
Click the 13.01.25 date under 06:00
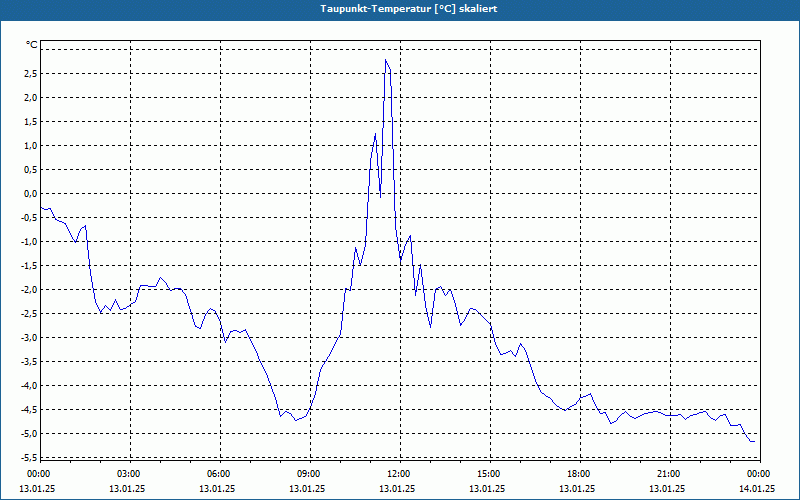[x=217, y=488]
